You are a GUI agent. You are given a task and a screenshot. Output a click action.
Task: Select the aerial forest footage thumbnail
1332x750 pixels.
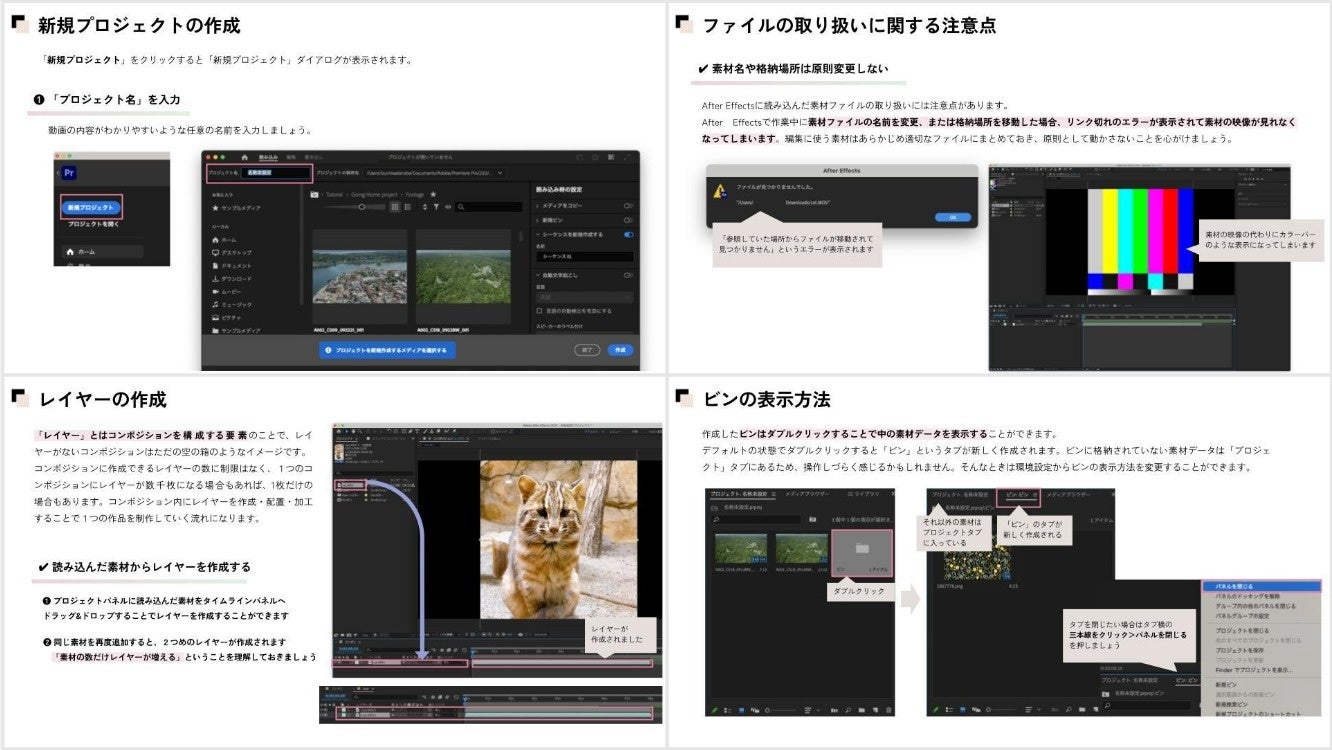[x=463, y=275]
